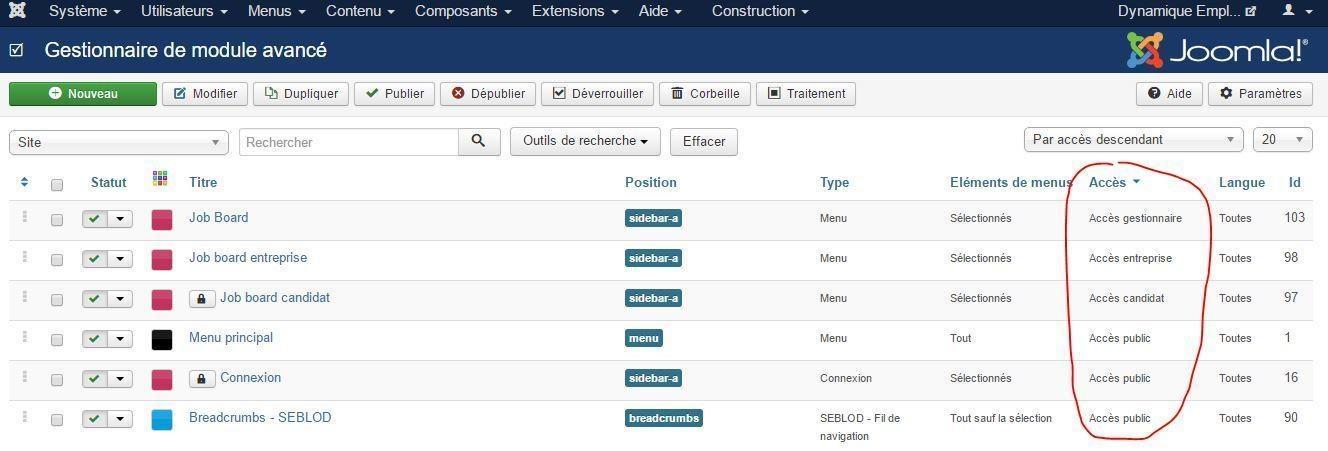Select all modules with header checkbox
This screenshot has width=1328, height=451.
[57, 185]
